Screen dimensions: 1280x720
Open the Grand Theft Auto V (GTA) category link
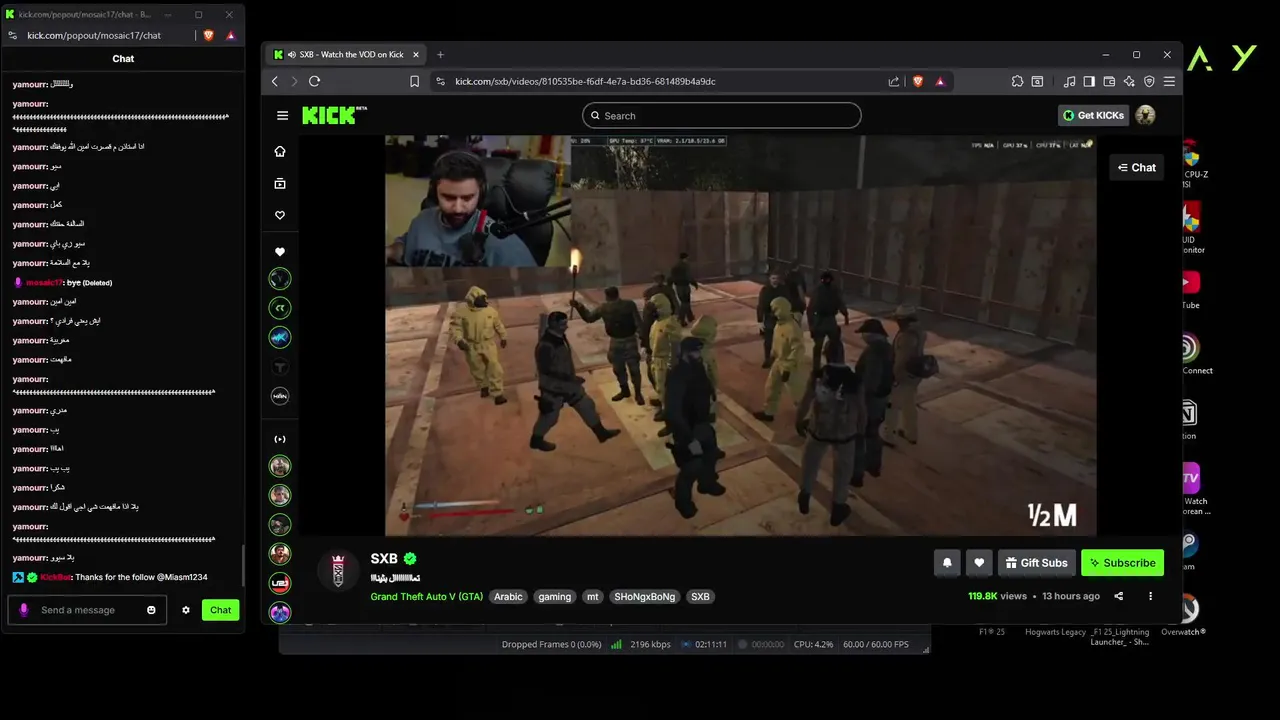427,597
